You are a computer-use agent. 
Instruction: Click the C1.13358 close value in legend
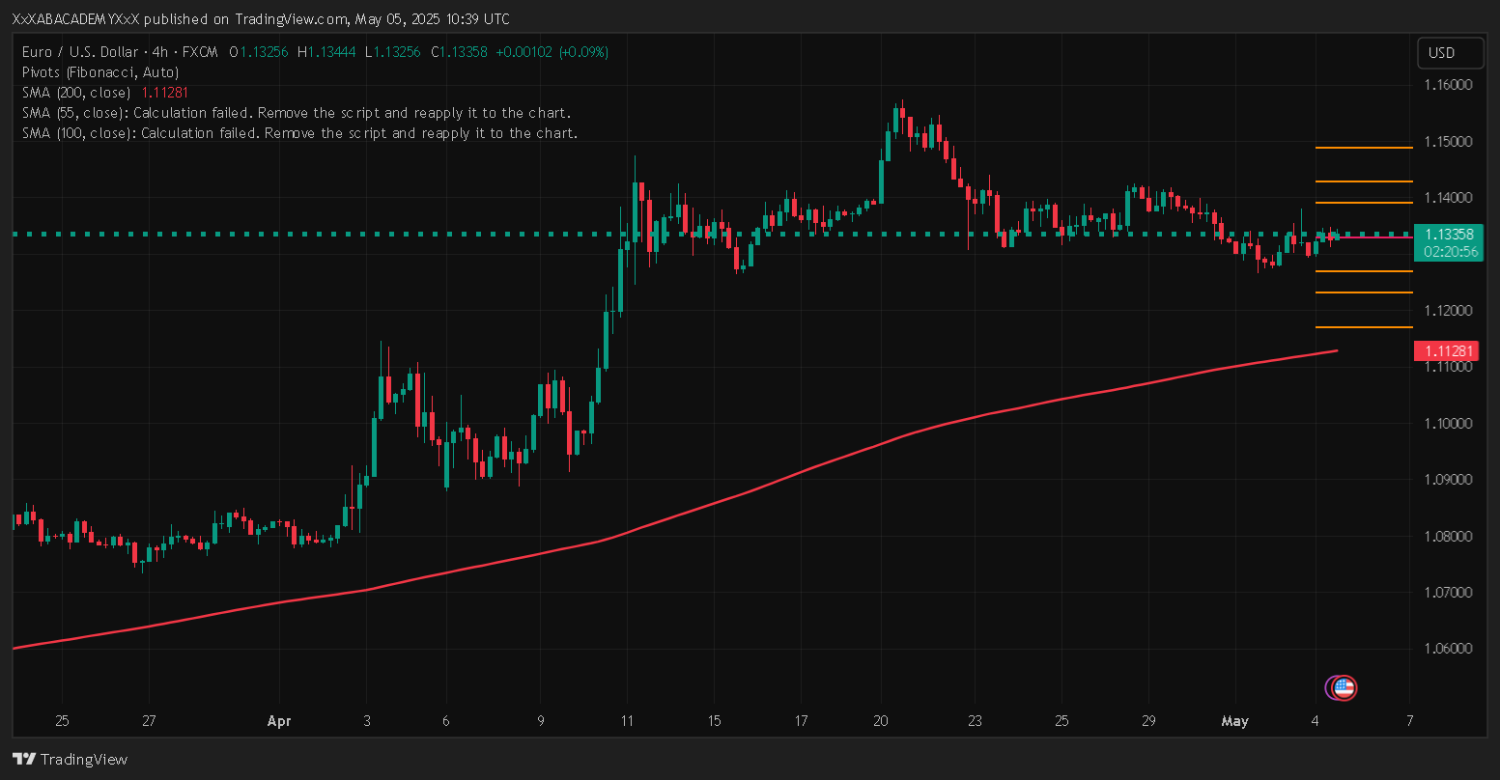click(459, 52)
